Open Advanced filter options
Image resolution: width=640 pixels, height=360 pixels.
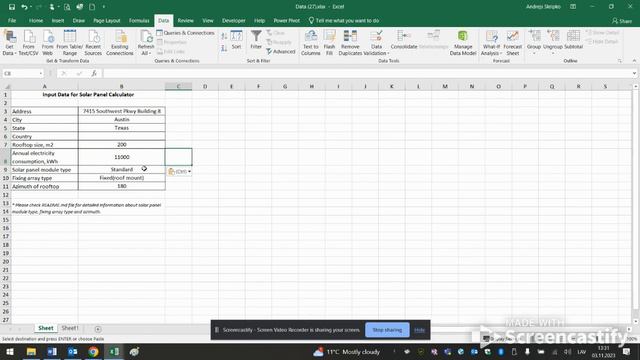tap(281, 51)
